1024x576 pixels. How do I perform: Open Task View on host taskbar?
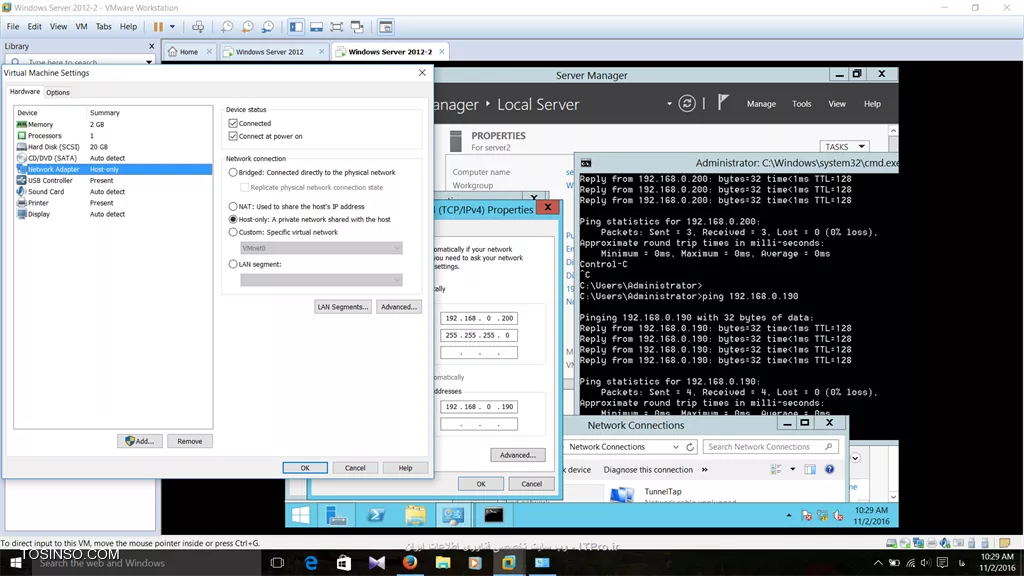pos(277,562)
